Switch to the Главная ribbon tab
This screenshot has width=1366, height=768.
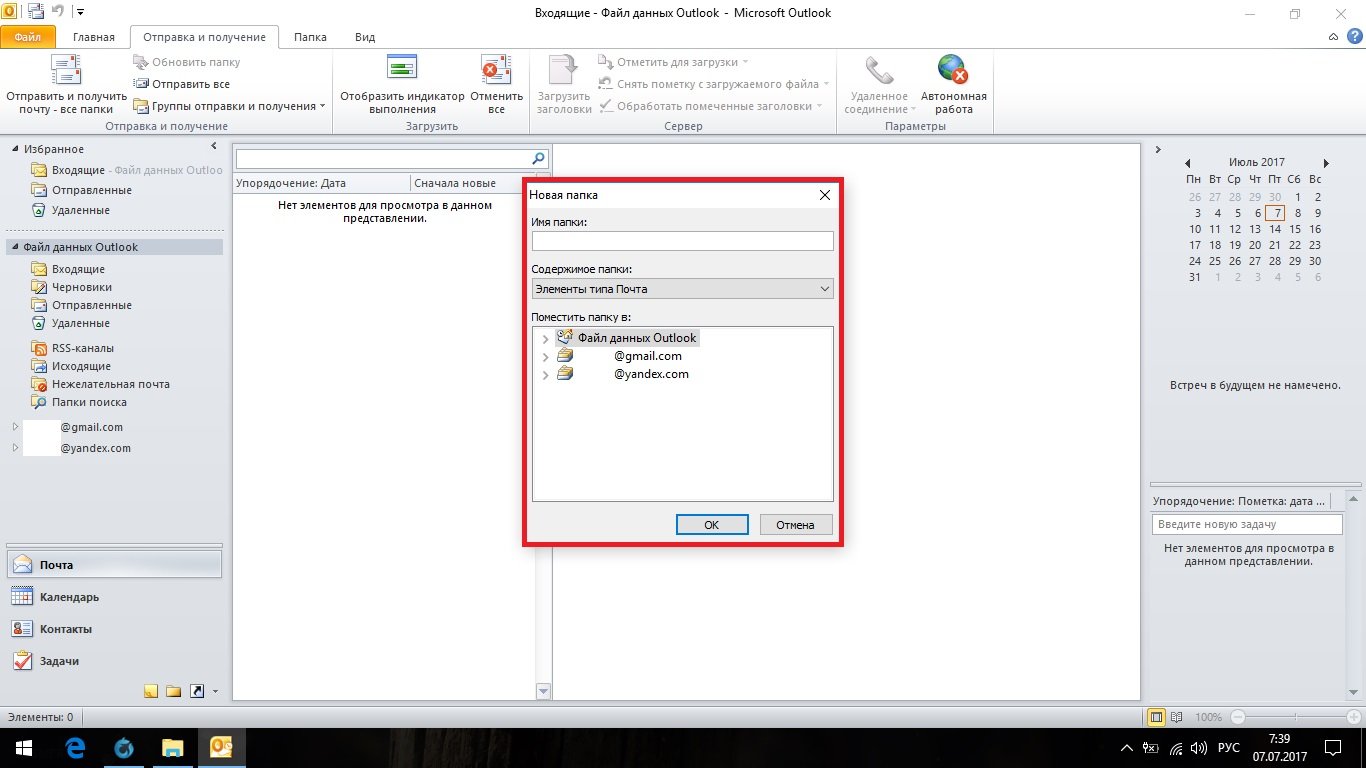[94, 37]
